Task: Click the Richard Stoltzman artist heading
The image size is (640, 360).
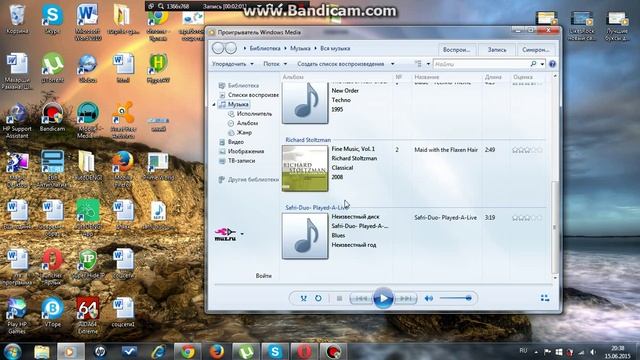Action: coord(308,140)
